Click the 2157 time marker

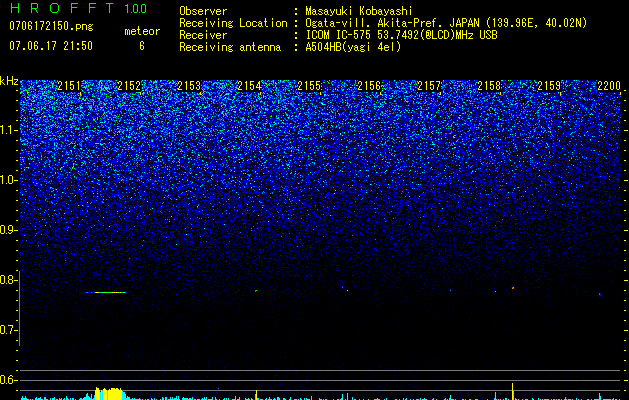pos(429,86)
